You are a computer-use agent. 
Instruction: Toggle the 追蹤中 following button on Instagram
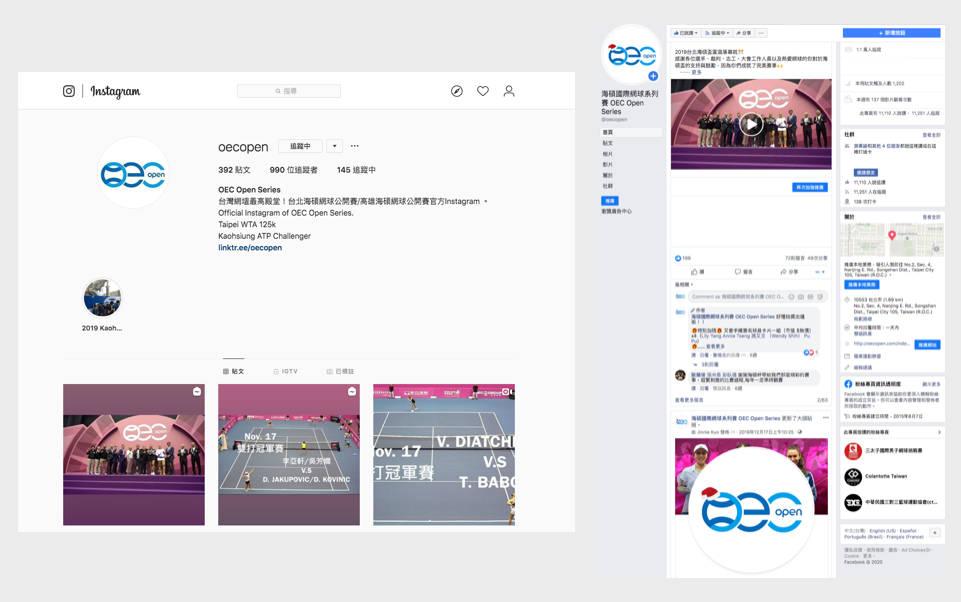[300, 146]
